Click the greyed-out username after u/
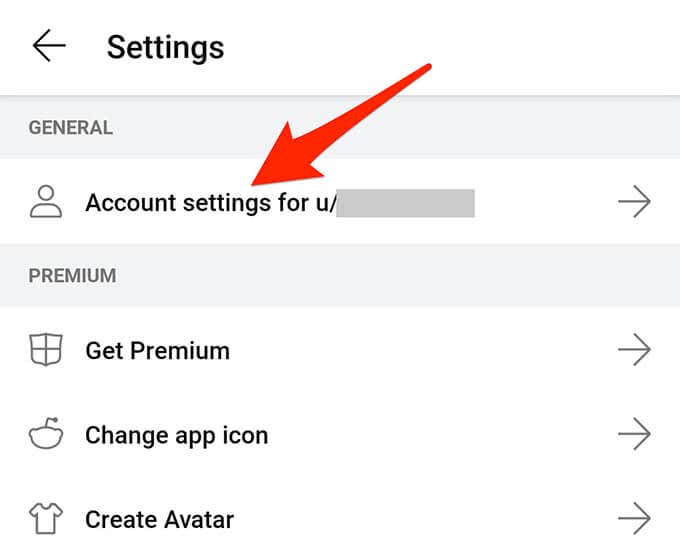 [x=405, y=203]
